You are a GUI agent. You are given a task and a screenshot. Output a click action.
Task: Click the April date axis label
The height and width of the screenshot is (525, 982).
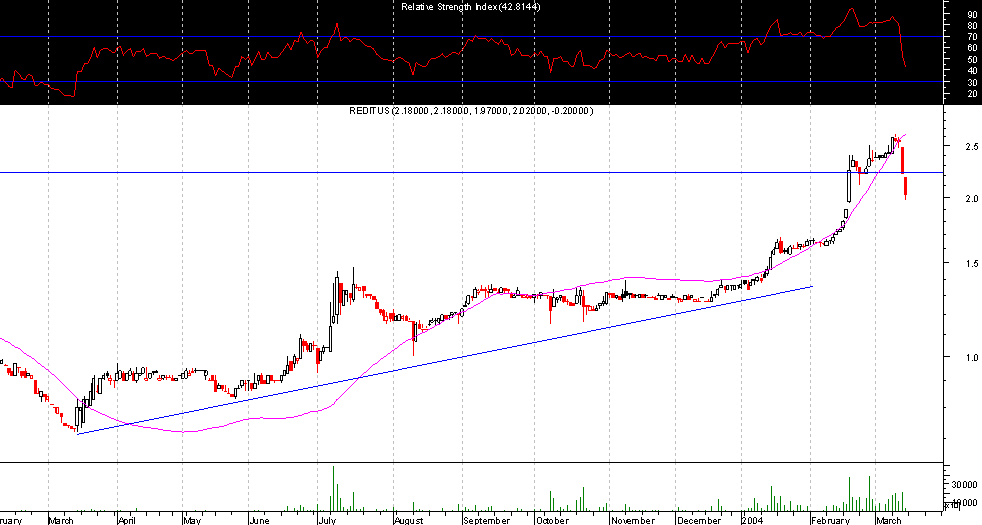tap(127, 520)
